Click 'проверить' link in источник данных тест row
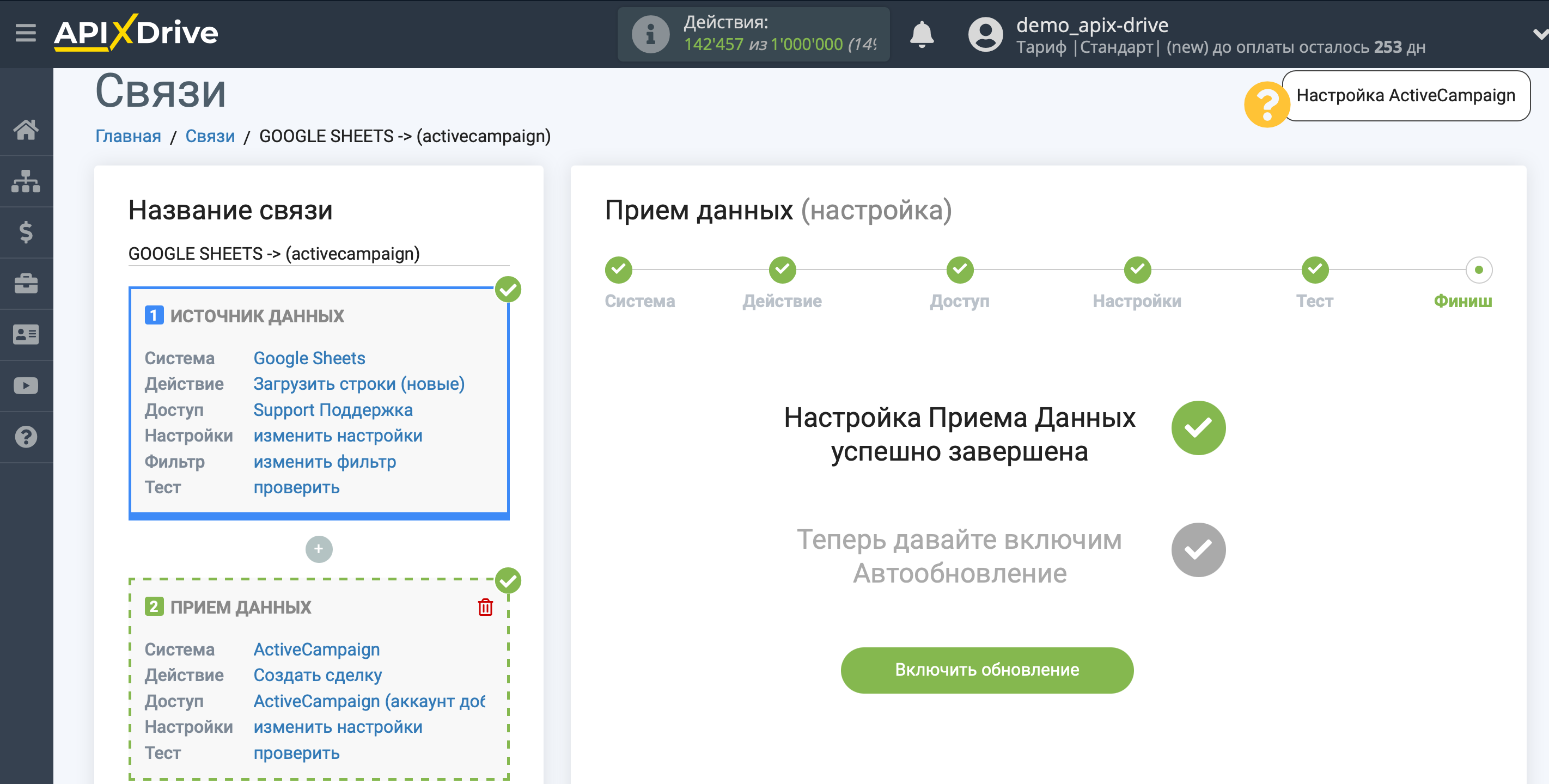Image resolution: width=1549 pixels, height=784 pixels. (x=296, y=488)
